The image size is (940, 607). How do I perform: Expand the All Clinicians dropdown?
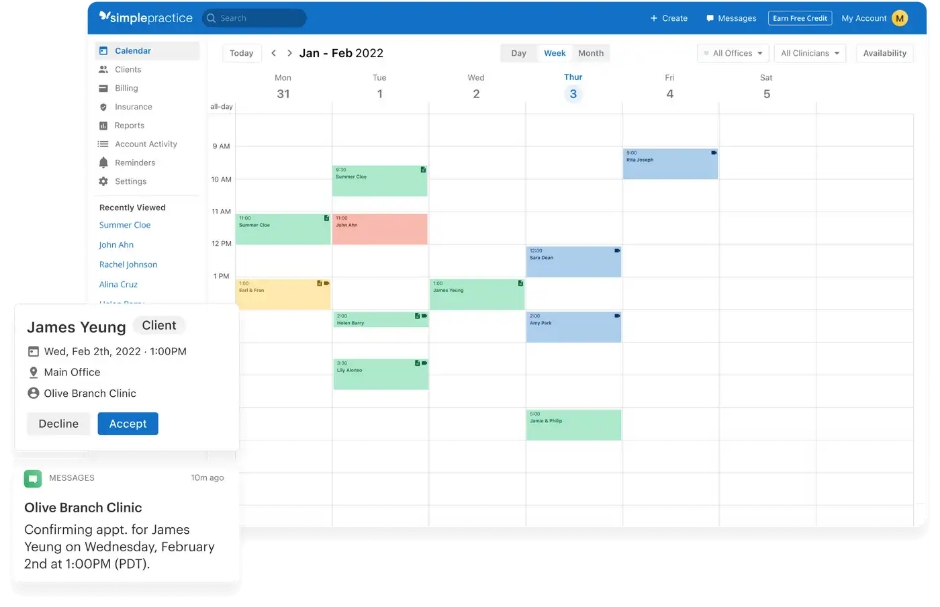point(810,53)
